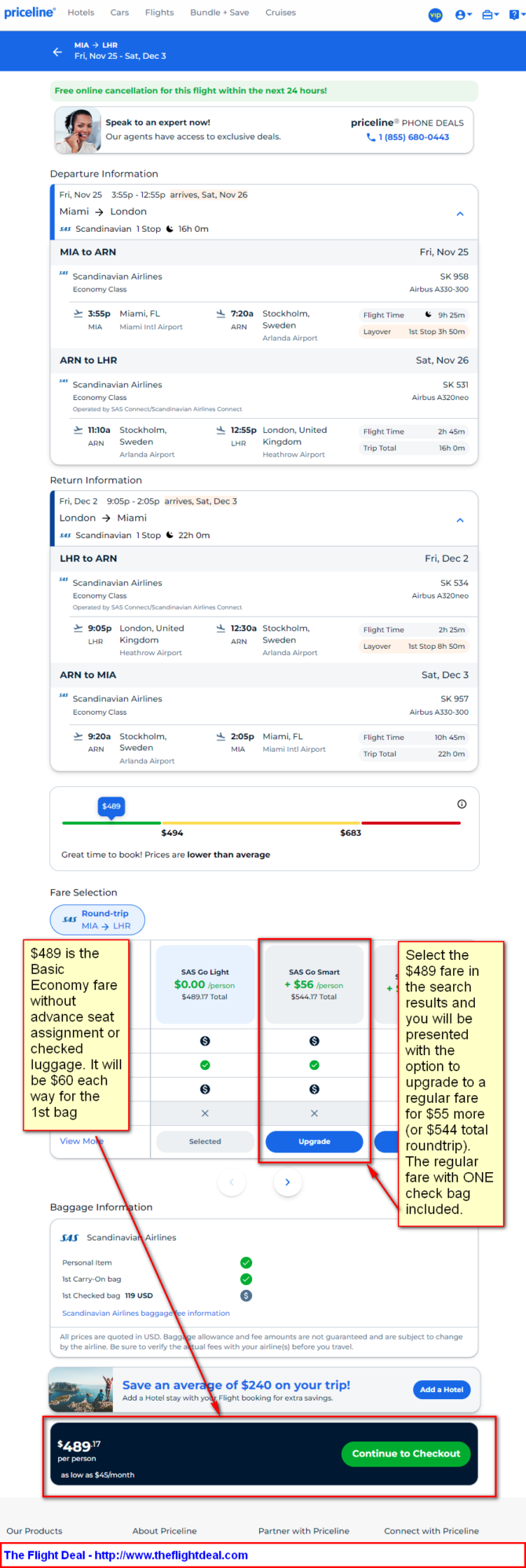Open the Flights menu item
Image resolution: width=526 pixels, height=1568 pixels.
pos(159,13)
